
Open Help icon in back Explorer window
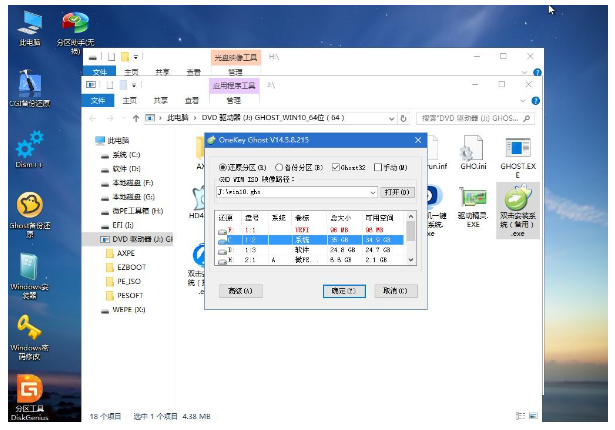[x=537, y=72]
